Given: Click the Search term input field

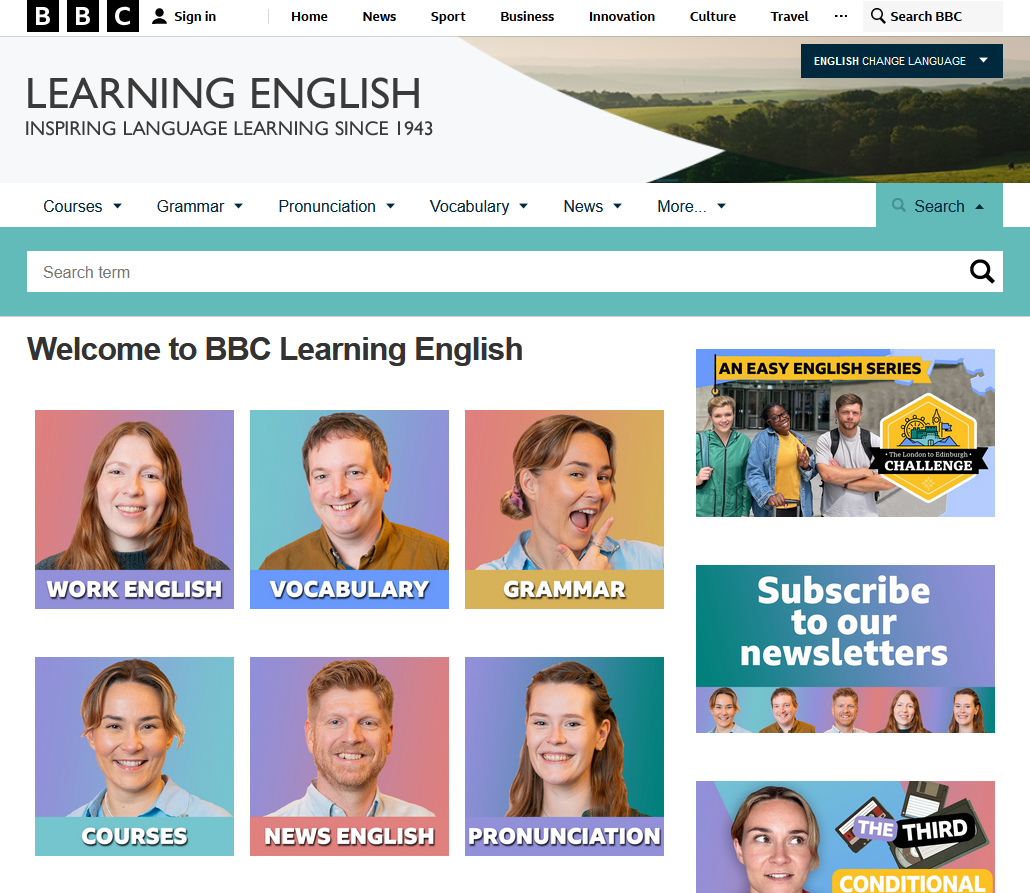Looking at the screenshot, I should [496, 271].
